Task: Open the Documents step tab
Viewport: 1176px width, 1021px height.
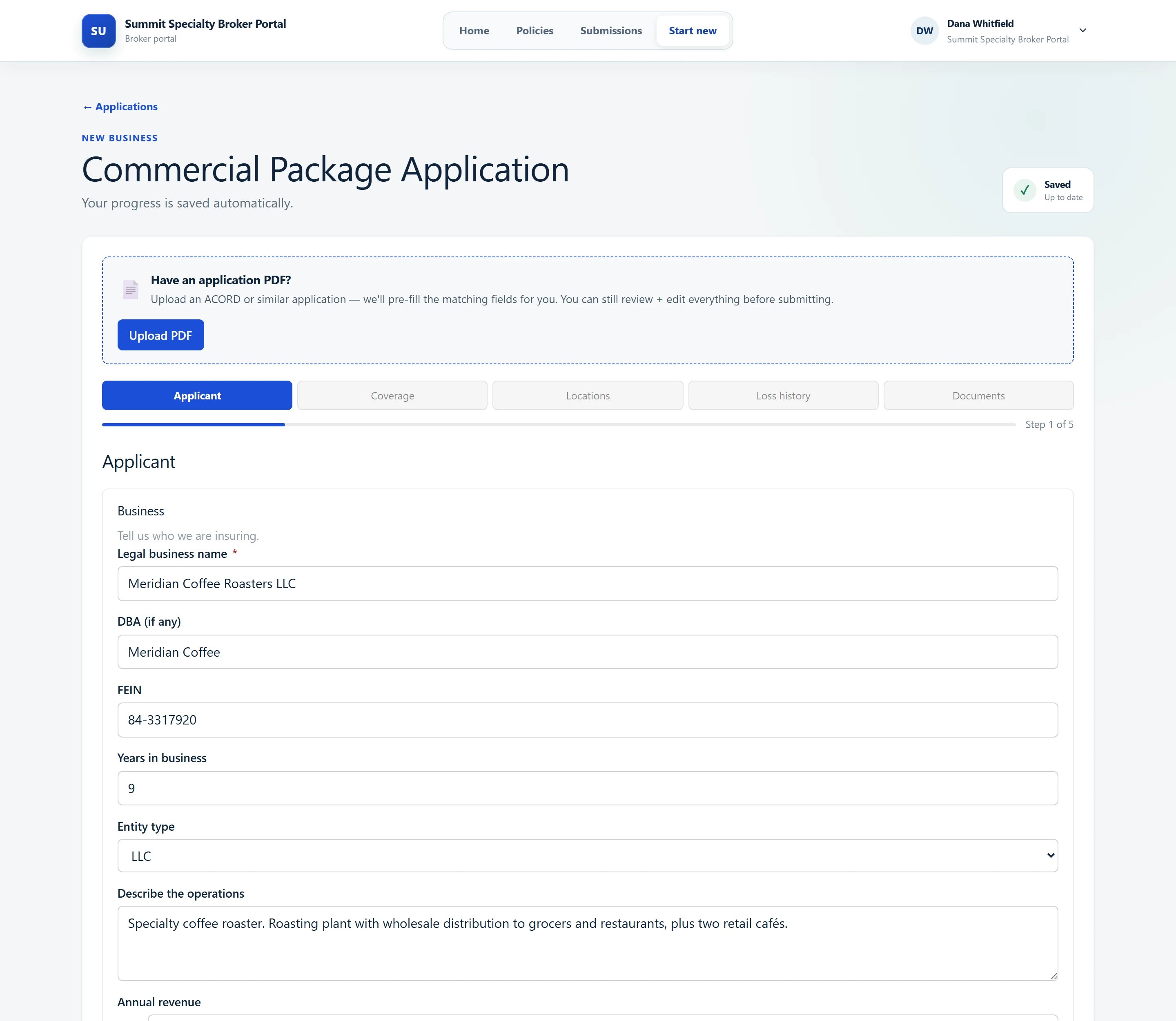Action: (x=978, y=395)
